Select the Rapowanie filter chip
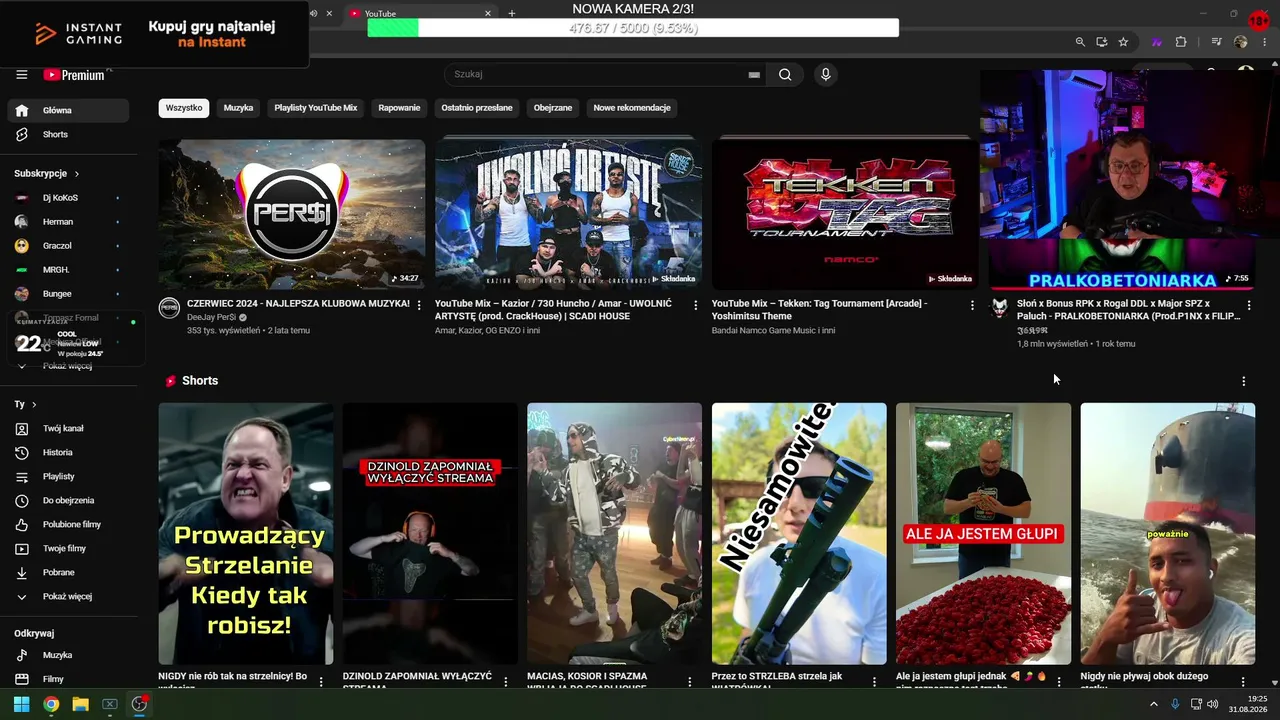 pyautogui.click(x=399, y=108)
